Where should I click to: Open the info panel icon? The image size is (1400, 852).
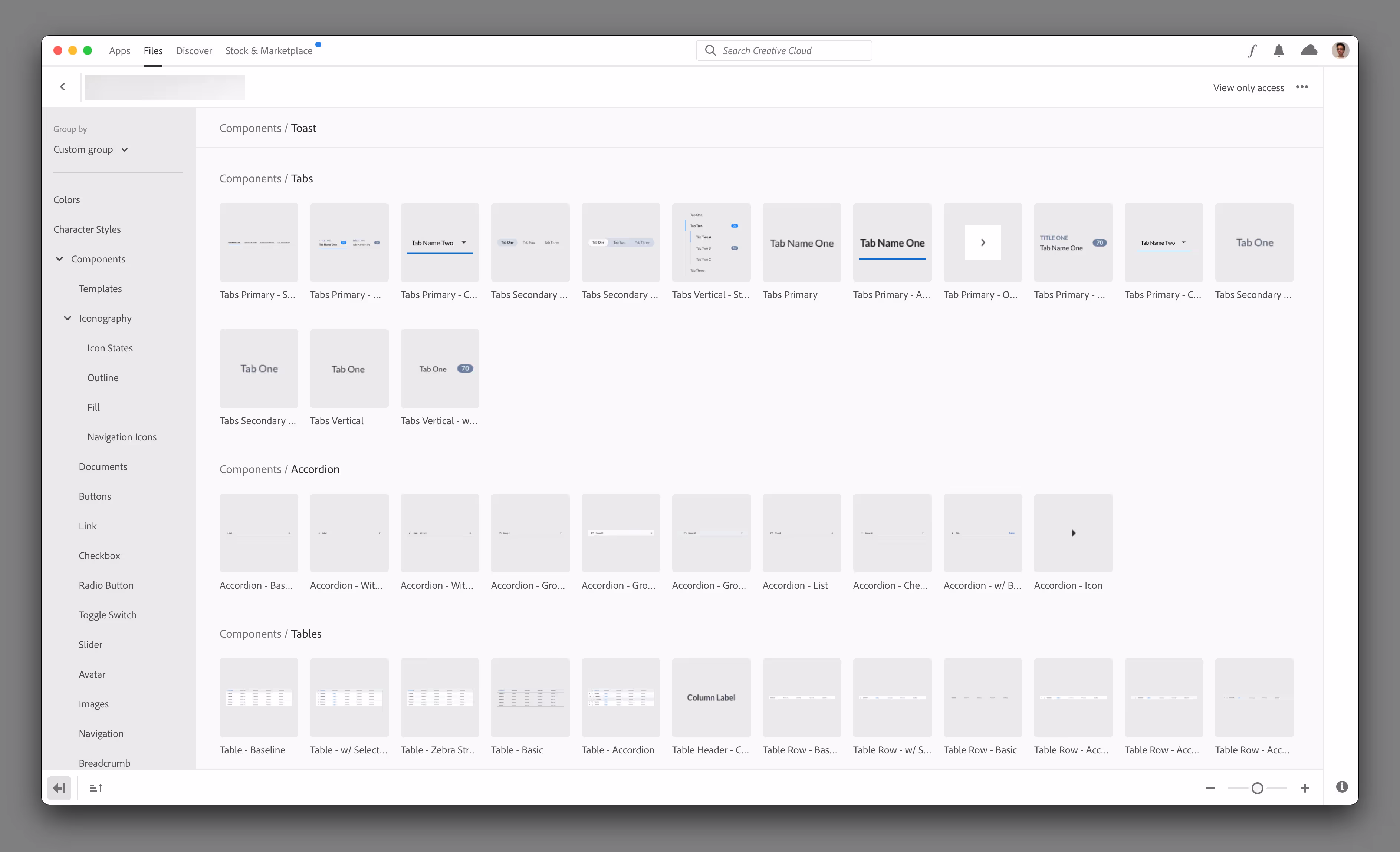(1341, 787)
